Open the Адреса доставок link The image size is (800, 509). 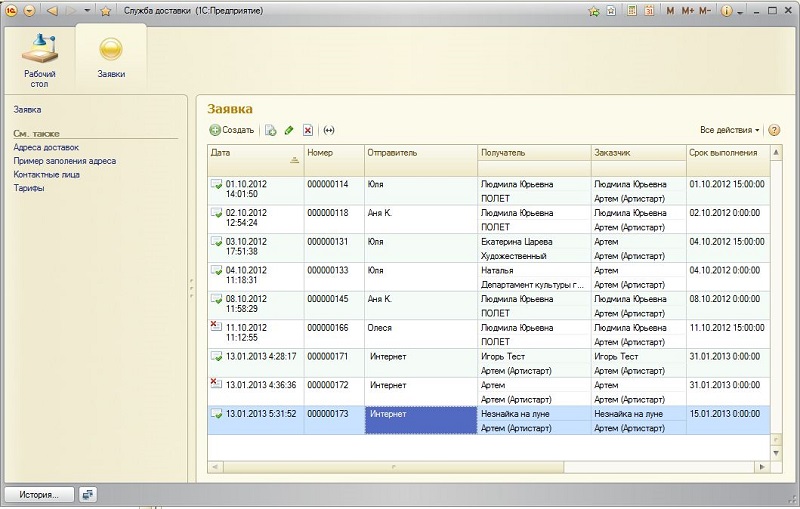pos(46,147)
